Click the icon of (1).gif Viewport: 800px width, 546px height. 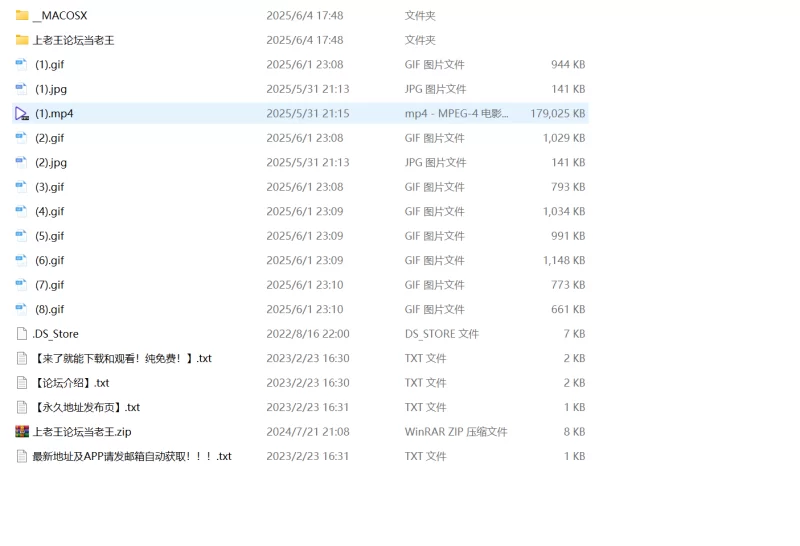[x=21, y=64]
